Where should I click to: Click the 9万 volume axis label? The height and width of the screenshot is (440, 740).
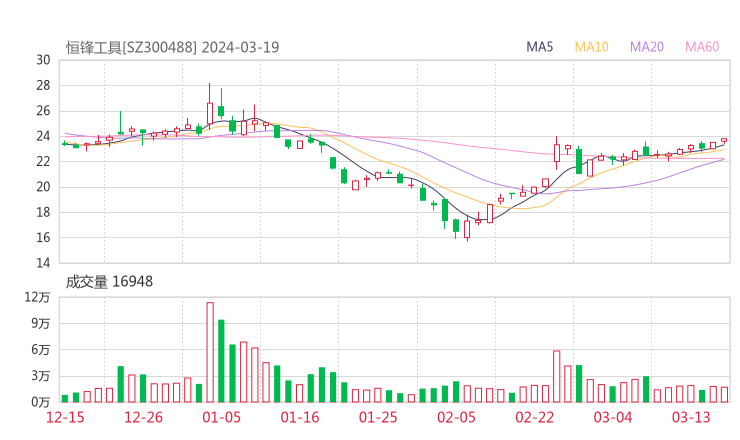coord(41,323)
